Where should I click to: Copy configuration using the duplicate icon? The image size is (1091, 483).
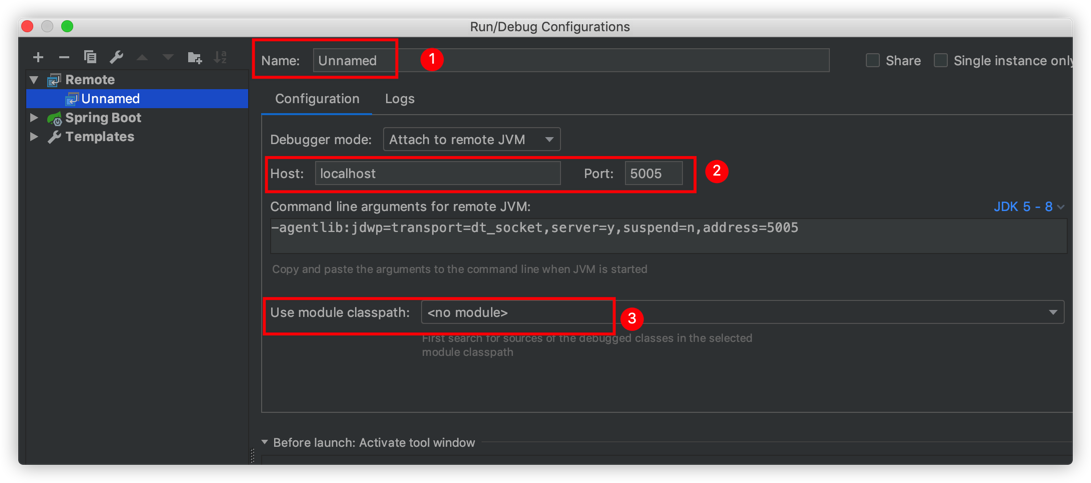tap(90, 58)
